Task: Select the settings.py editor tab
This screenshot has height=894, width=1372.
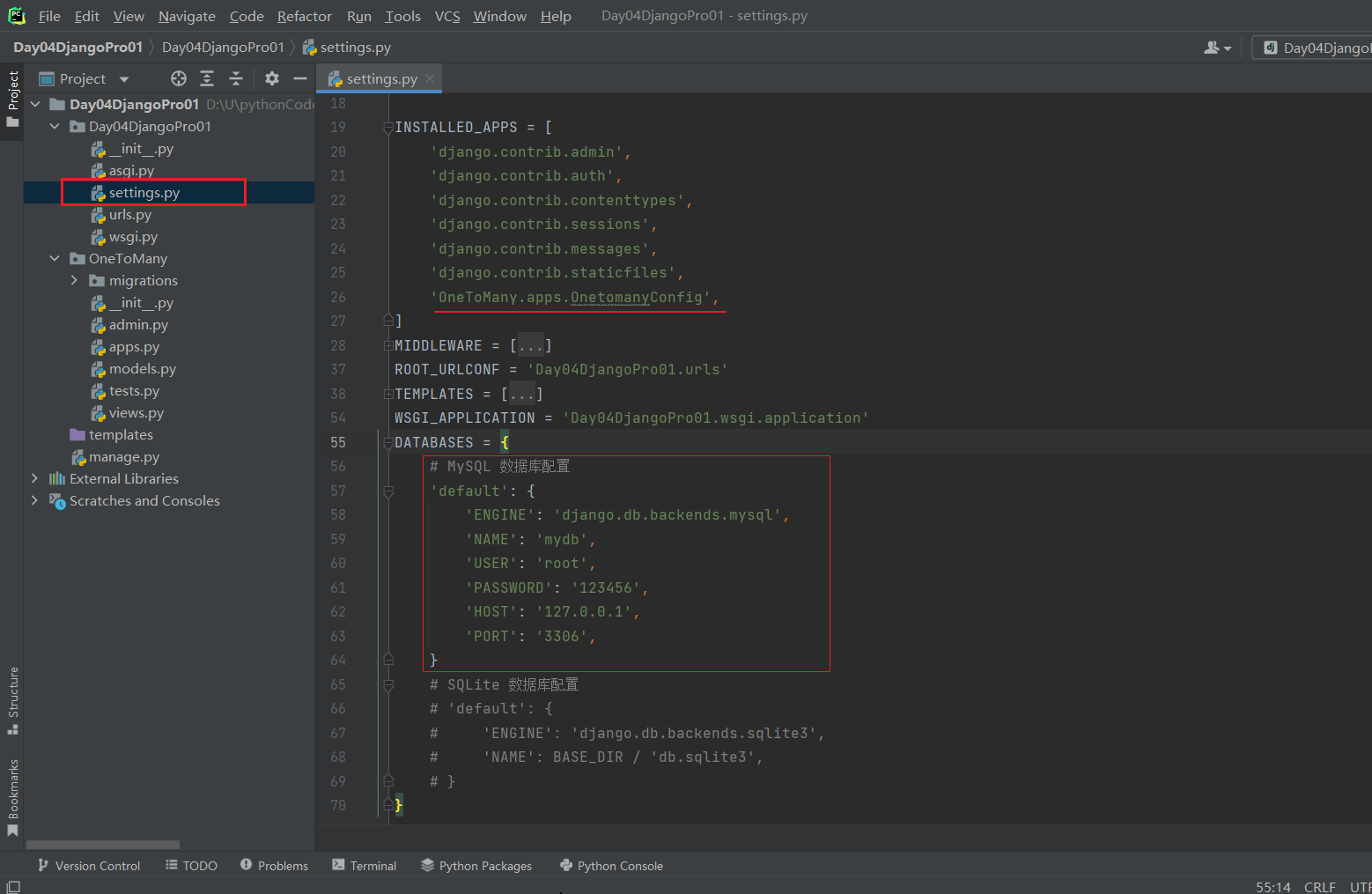Action: pyautogui.click(x=380, y=78)
